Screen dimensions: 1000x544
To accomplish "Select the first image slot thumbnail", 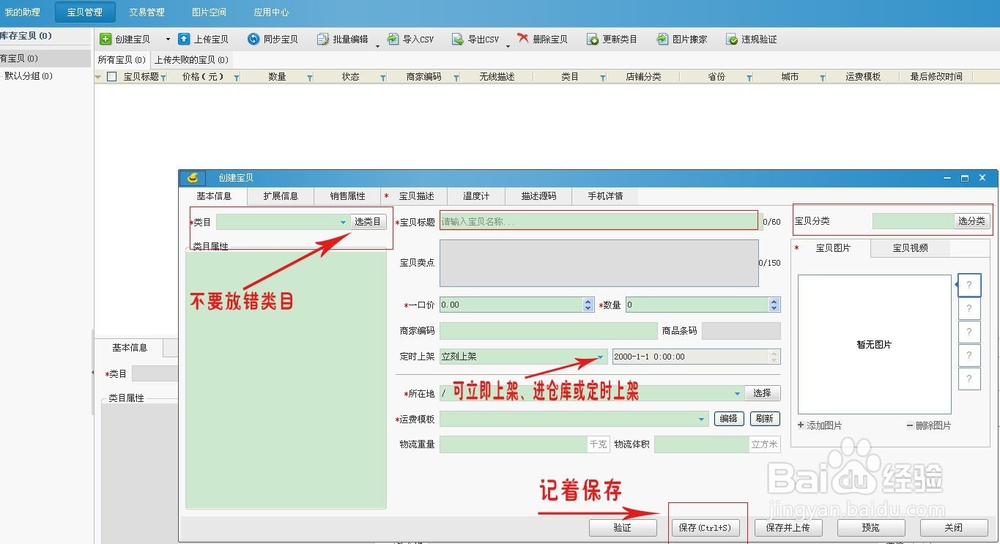I will coord(969,285).
